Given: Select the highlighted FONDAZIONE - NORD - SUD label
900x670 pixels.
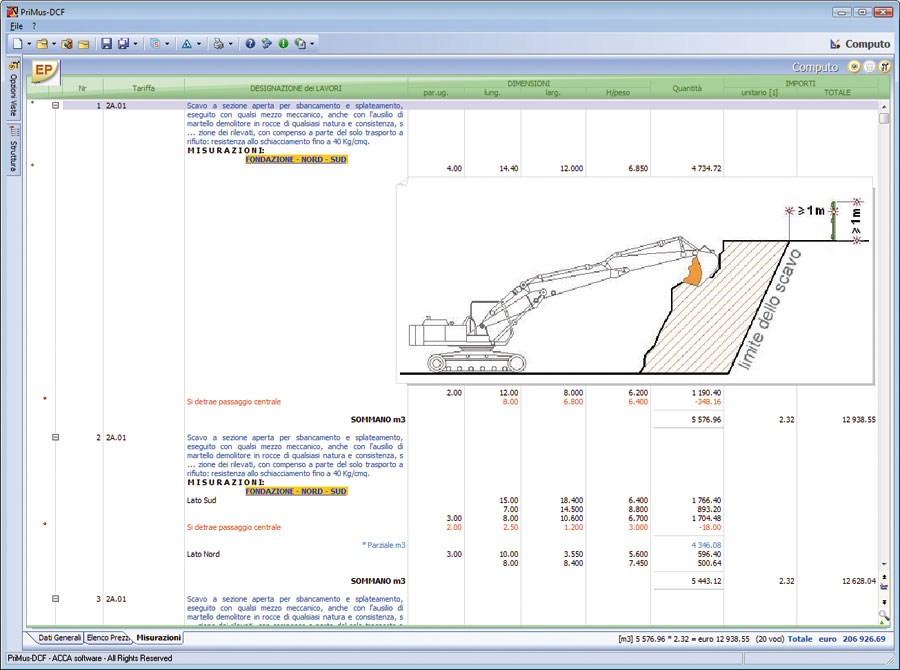Looking at the screenshot, I should point(296,159).
